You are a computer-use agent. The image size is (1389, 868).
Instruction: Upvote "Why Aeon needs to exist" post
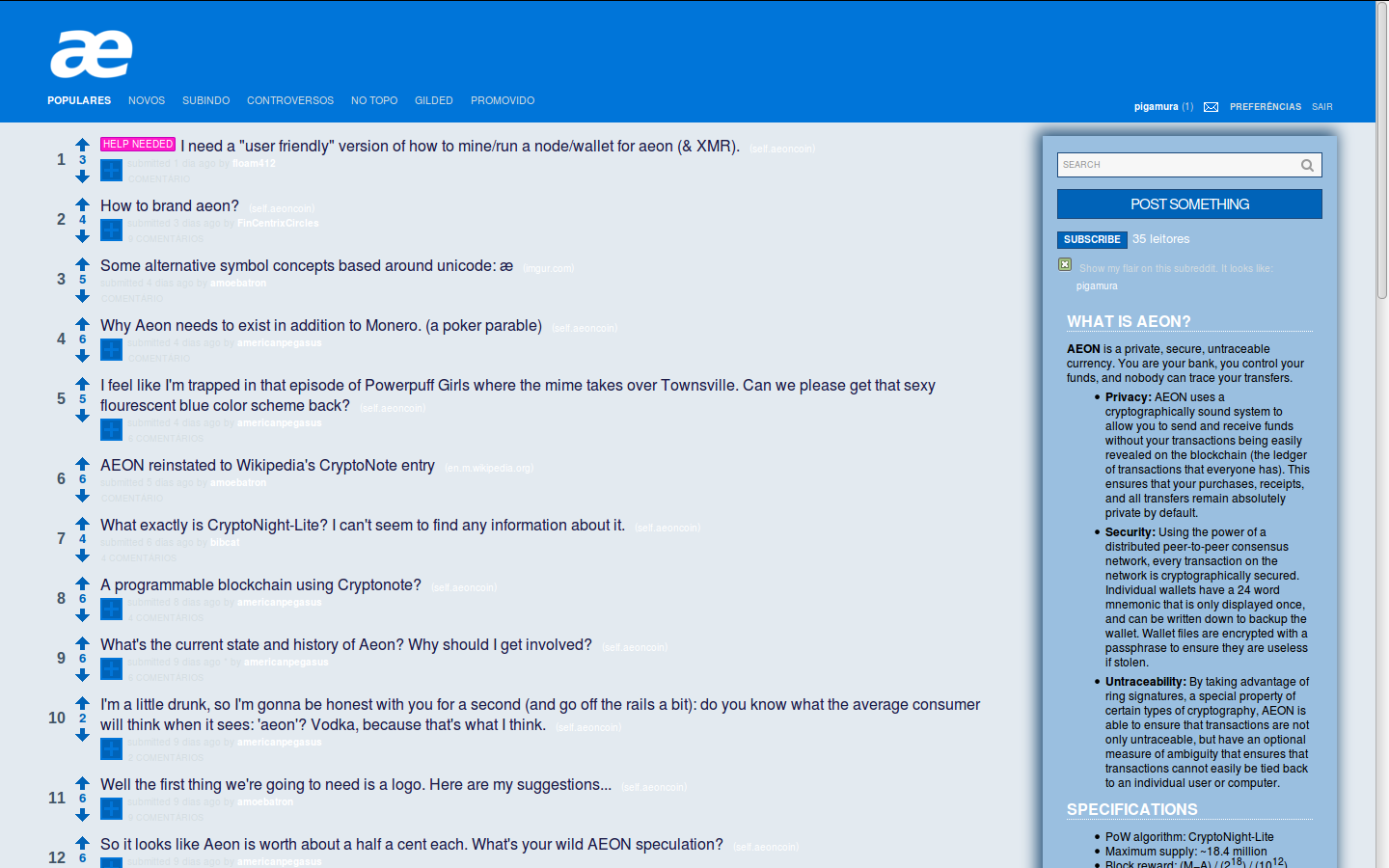pyautogui.click(x=83, y=324)
